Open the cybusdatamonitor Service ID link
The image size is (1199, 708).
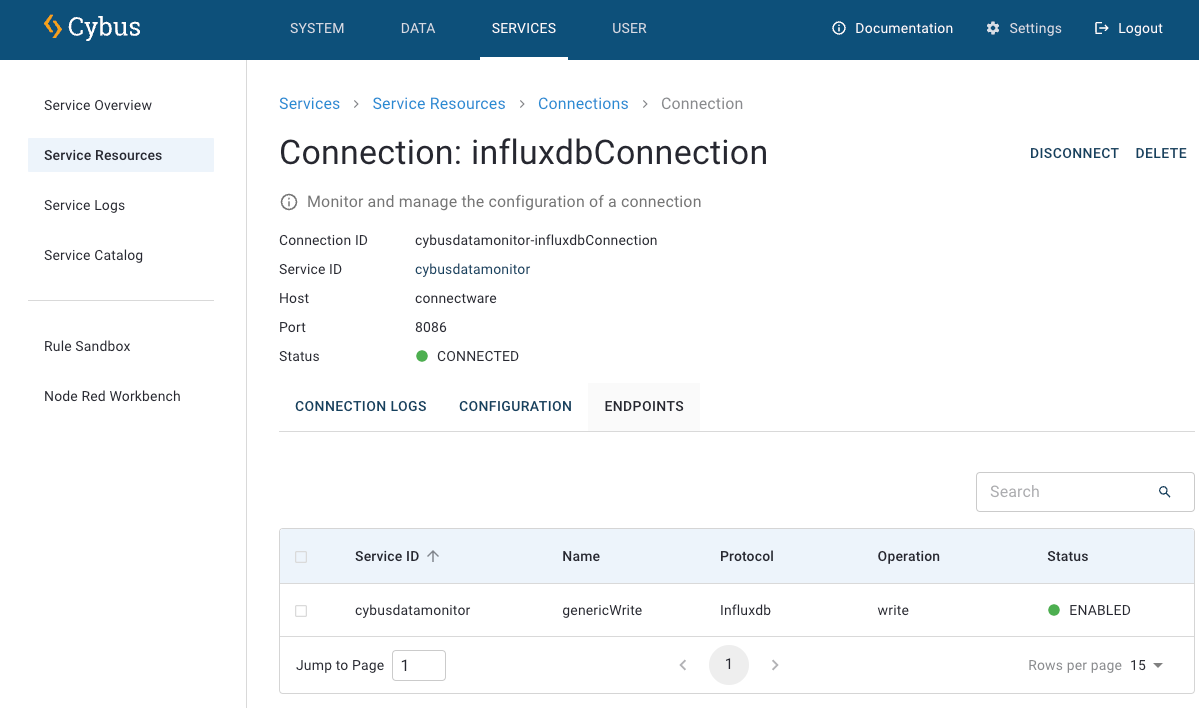(472, 269)
